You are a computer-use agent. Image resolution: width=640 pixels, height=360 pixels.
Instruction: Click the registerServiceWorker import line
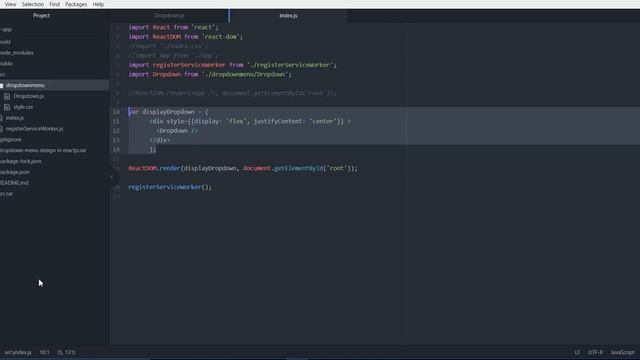coord(232,65)
